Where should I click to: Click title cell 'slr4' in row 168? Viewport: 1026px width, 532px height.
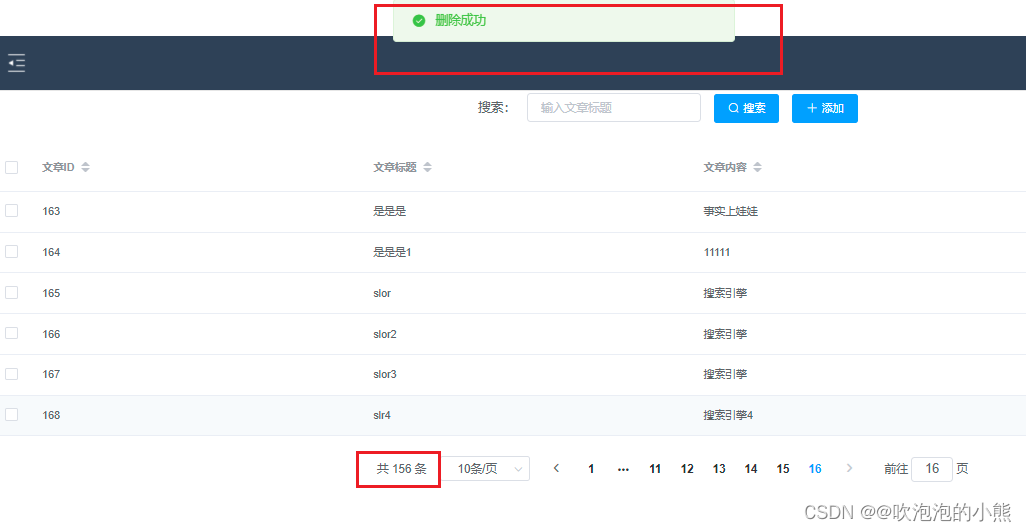[x=382, y=415]
